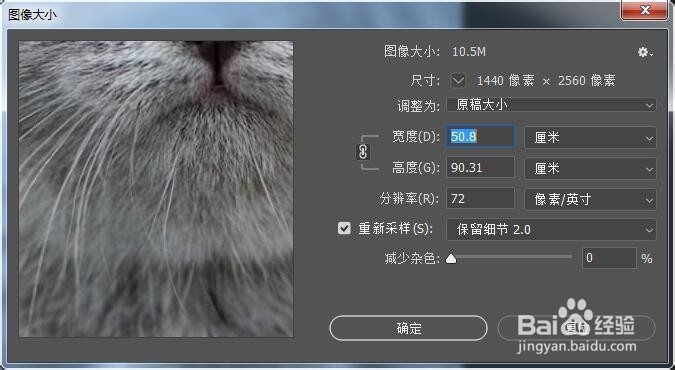Open the 像素/英寸 resolution unit dropdown
Image resolution: width=675 pixels, height=370 pixels.
coord(590,199)
